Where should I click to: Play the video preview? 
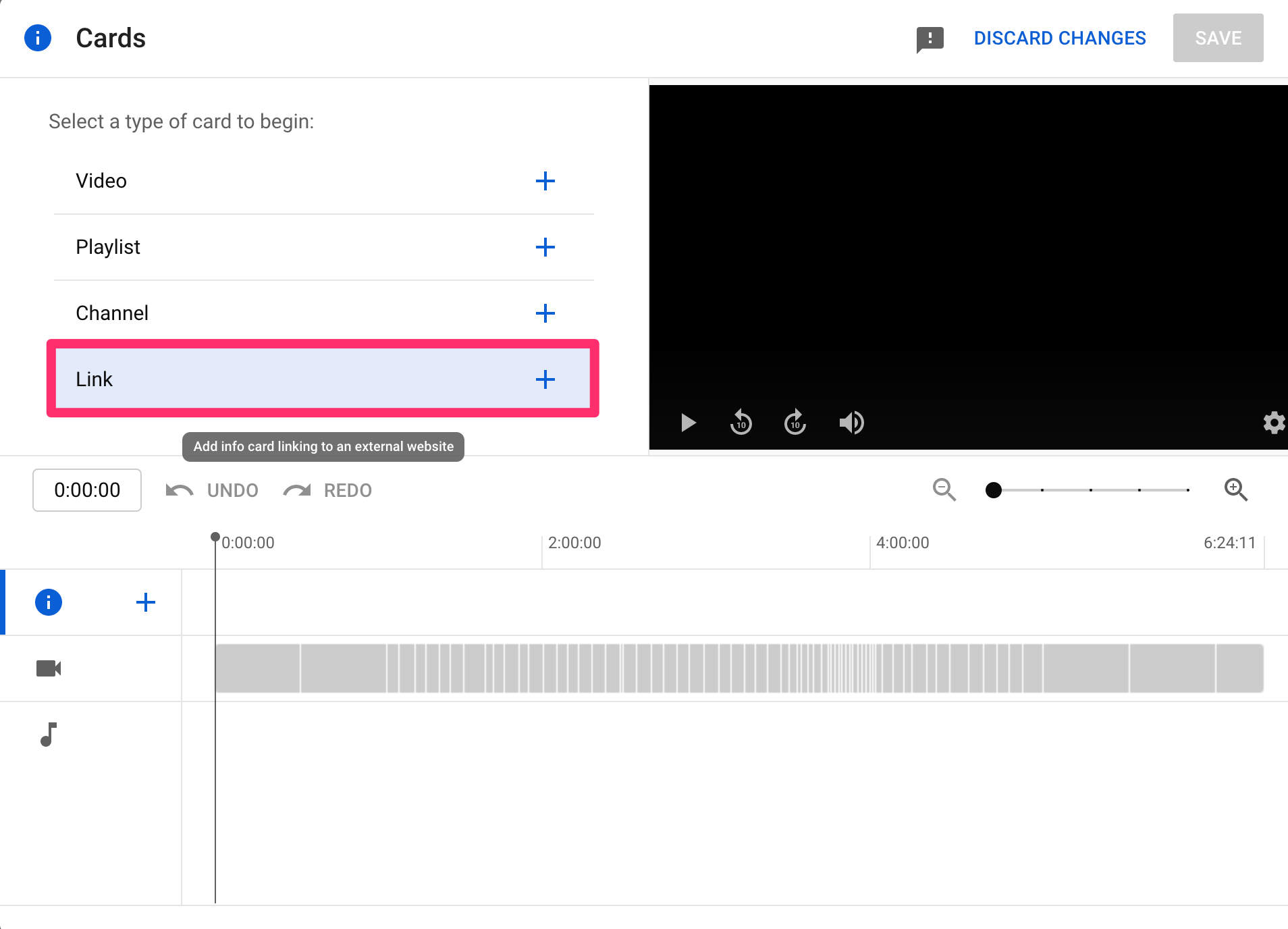(x=688, y=423)
